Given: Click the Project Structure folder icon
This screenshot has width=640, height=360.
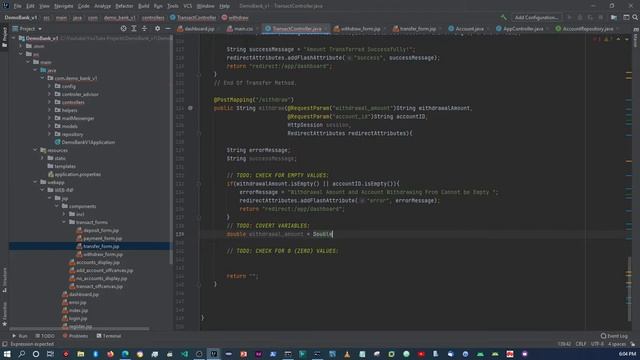Looking at the screenshot, I should point(614,18).
